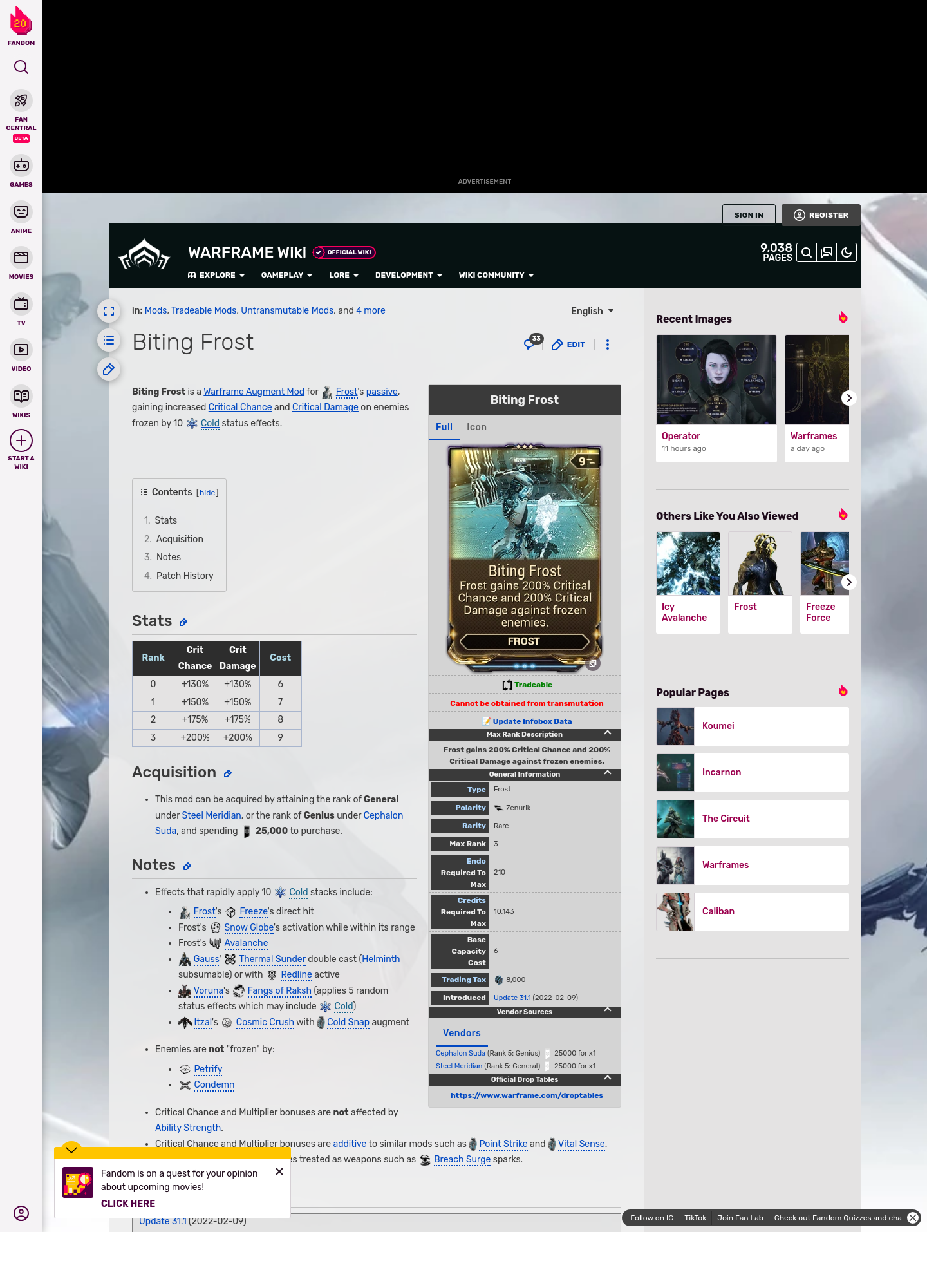
Task: Collapse the General Information section
Action: 608,773
